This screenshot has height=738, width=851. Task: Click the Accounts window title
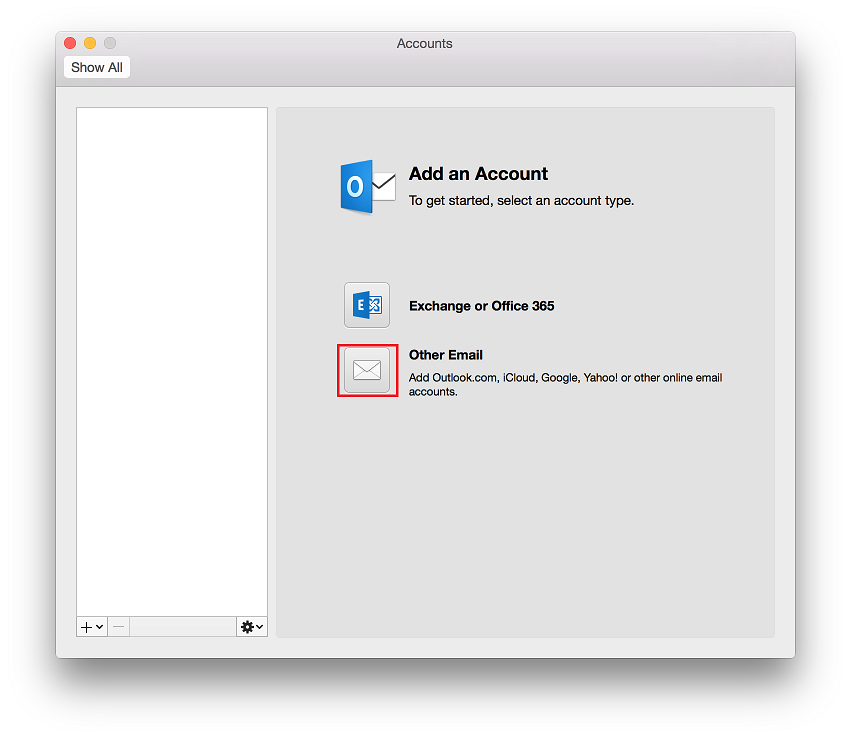(x=424, y=43)
